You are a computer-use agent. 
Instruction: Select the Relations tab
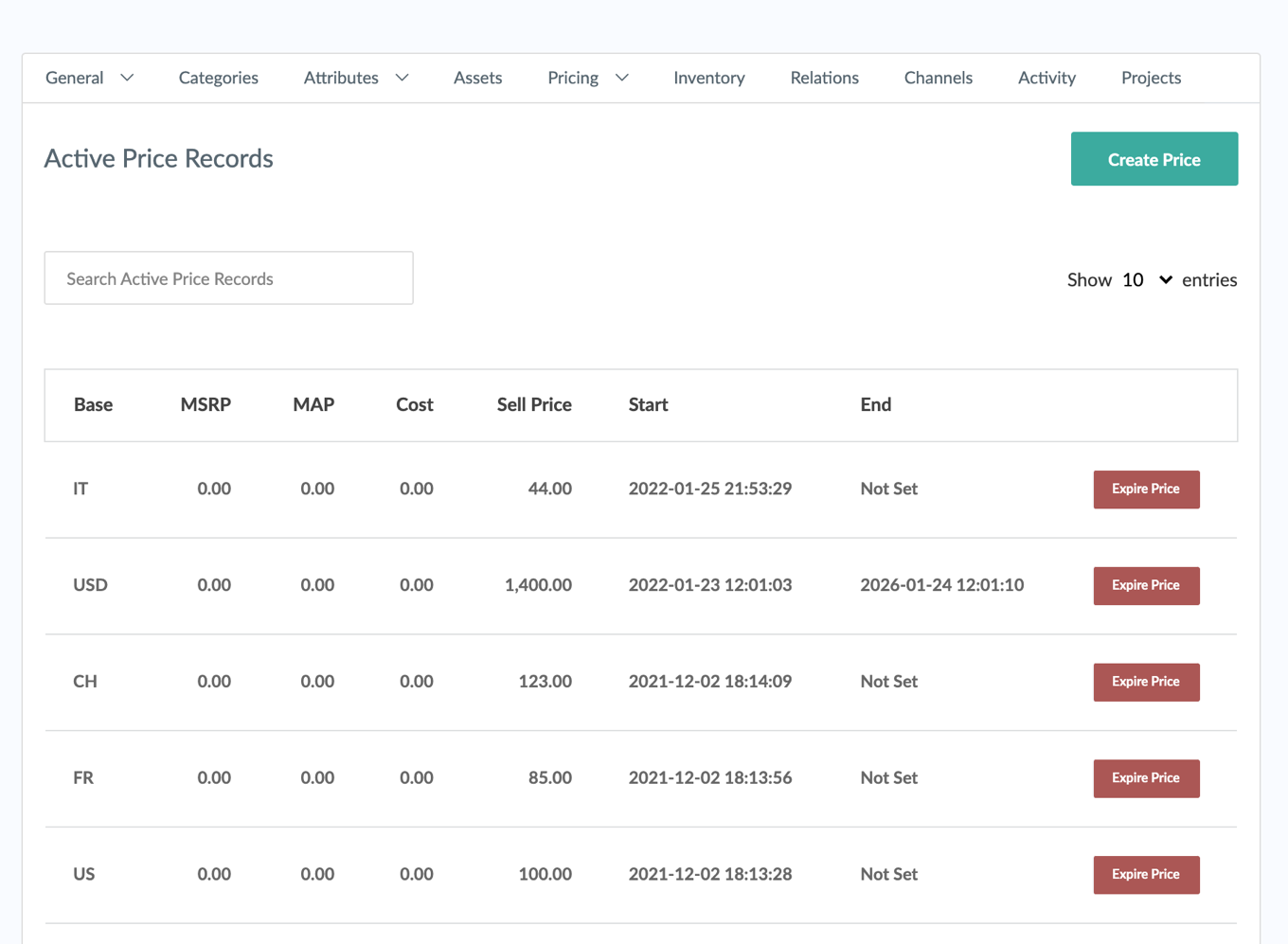(x=824, y=78)
